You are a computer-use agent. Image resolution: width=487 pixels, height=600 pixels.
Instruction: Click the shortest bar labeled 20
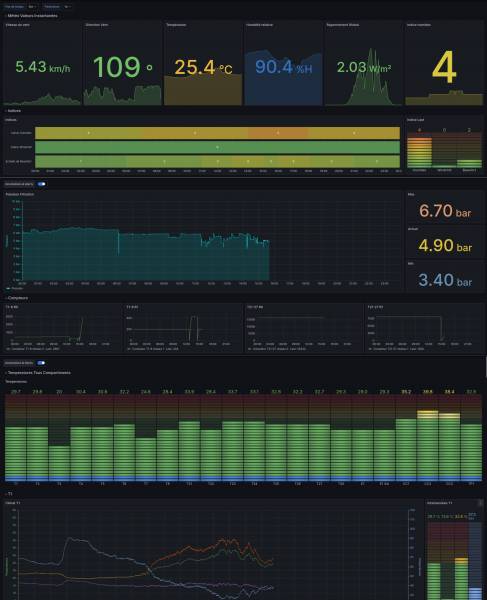tap(59, 463)
